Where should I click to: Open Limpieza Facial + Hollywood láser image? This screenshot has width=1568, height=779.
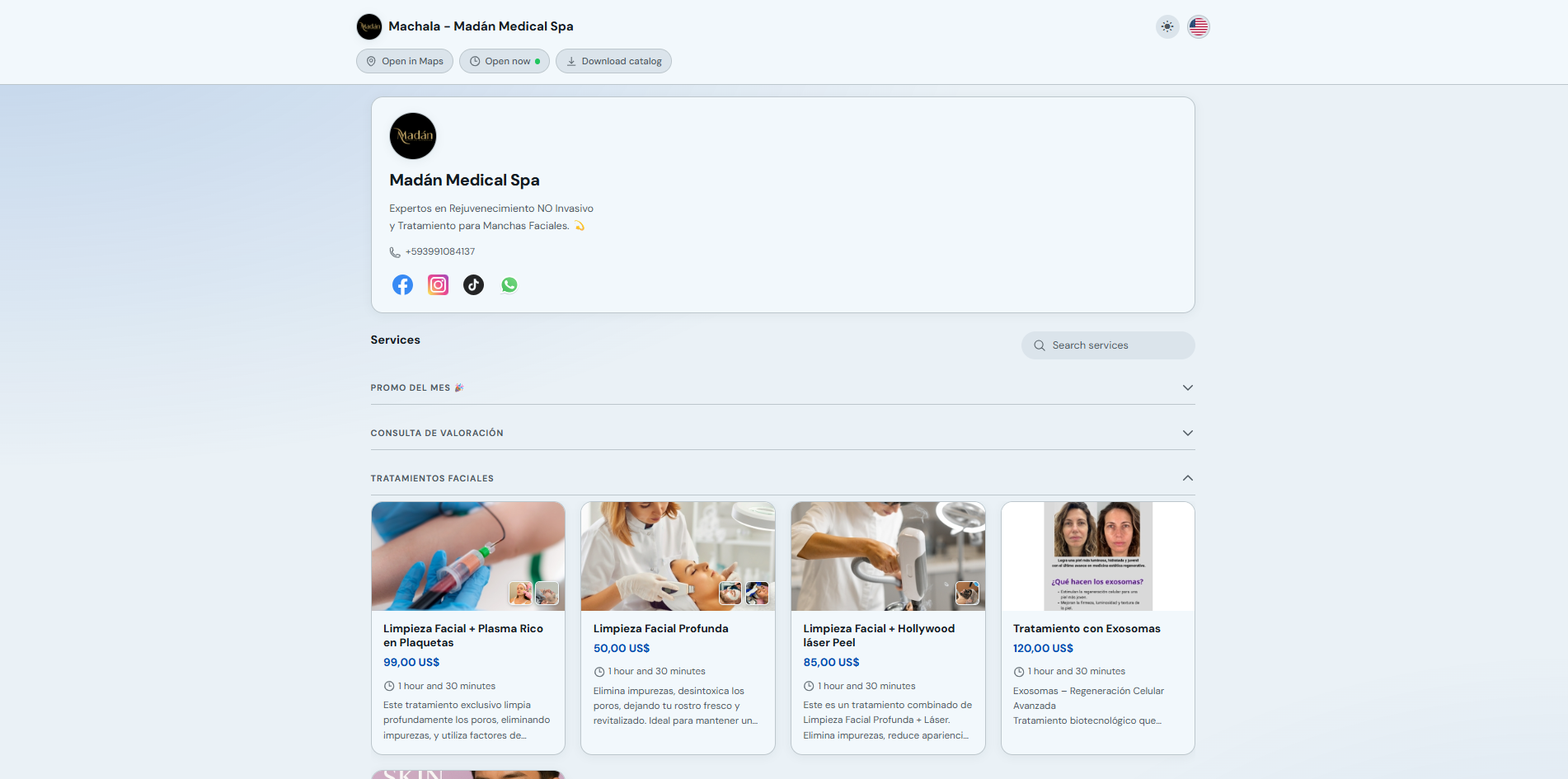[888, 556]
